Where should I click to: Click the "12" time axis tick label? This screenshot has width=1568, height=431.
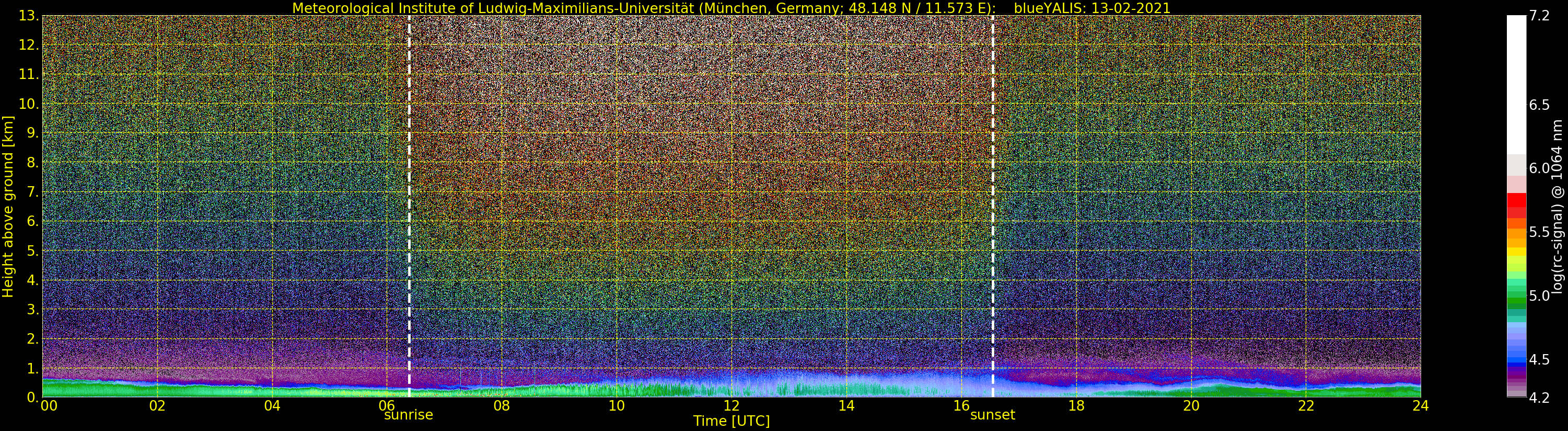(731, 406)
